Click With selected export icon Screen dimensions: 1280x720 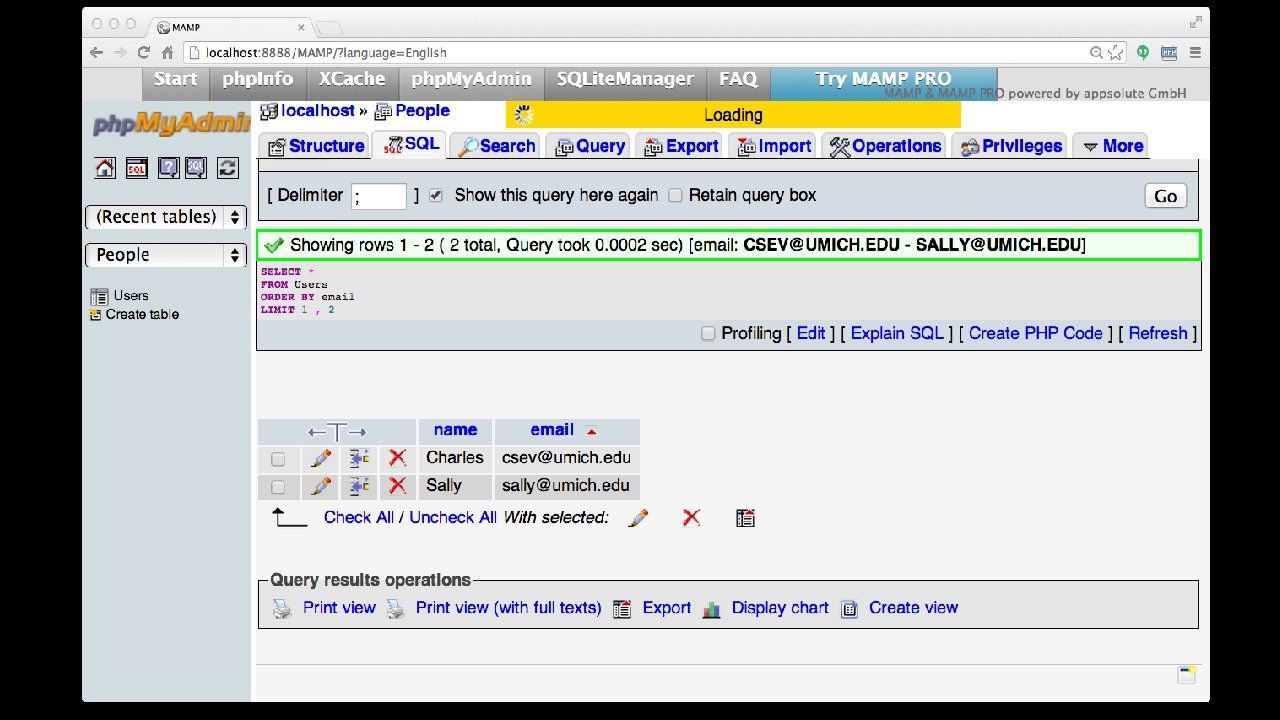coord(745,518)
